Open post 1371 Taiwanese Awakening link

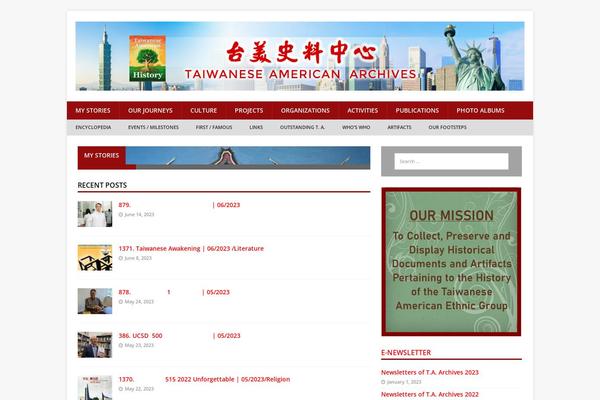tap(191, 248)
